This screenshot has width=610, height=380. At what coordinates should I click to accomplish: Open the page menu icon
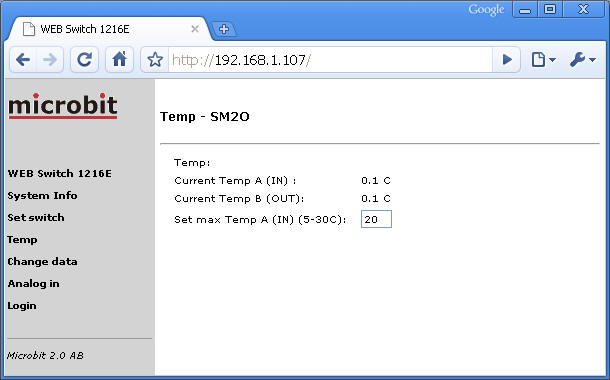coord(543,60)
